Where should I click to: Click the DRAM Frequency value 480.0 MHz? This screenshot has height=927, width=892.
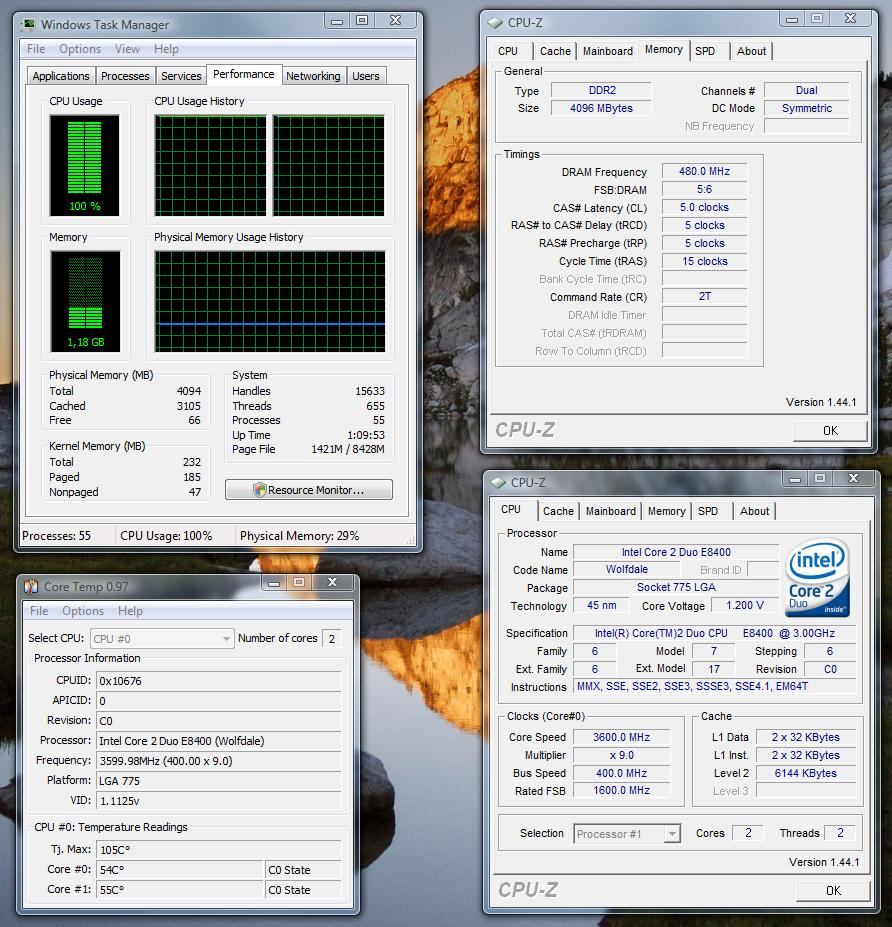[x=704, y=171]
